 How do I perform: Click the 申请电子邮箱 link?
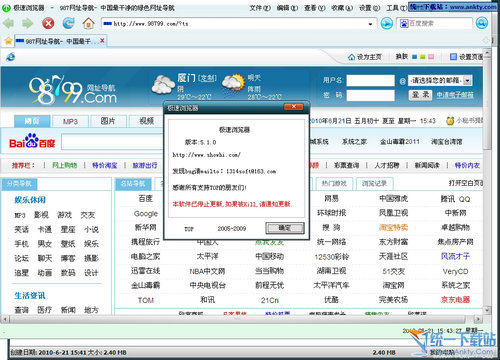point(455,95)
